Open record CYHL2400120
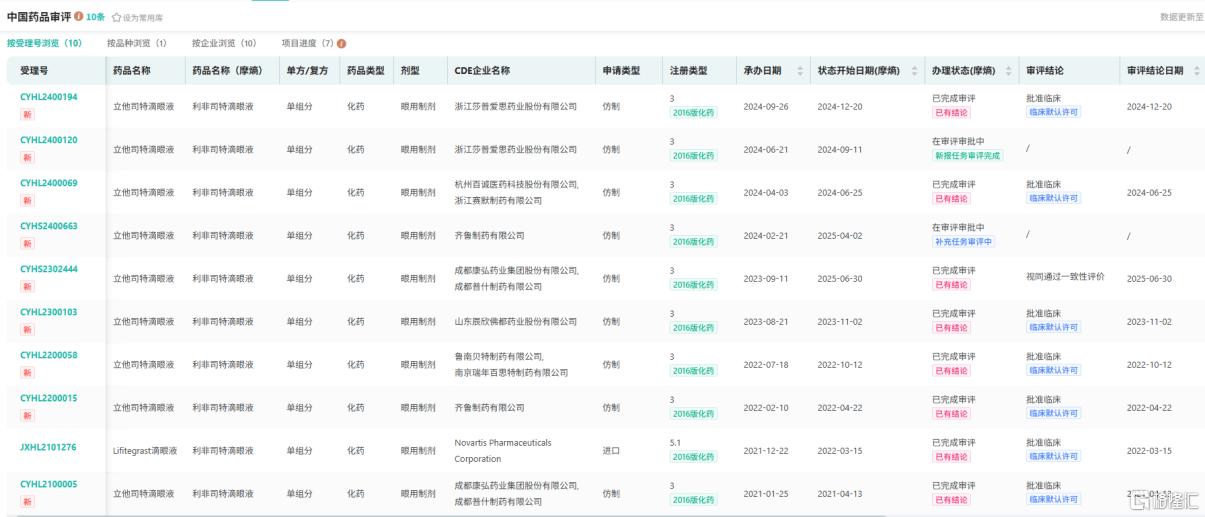1205x517 pixels. click(x=49, y=140)
